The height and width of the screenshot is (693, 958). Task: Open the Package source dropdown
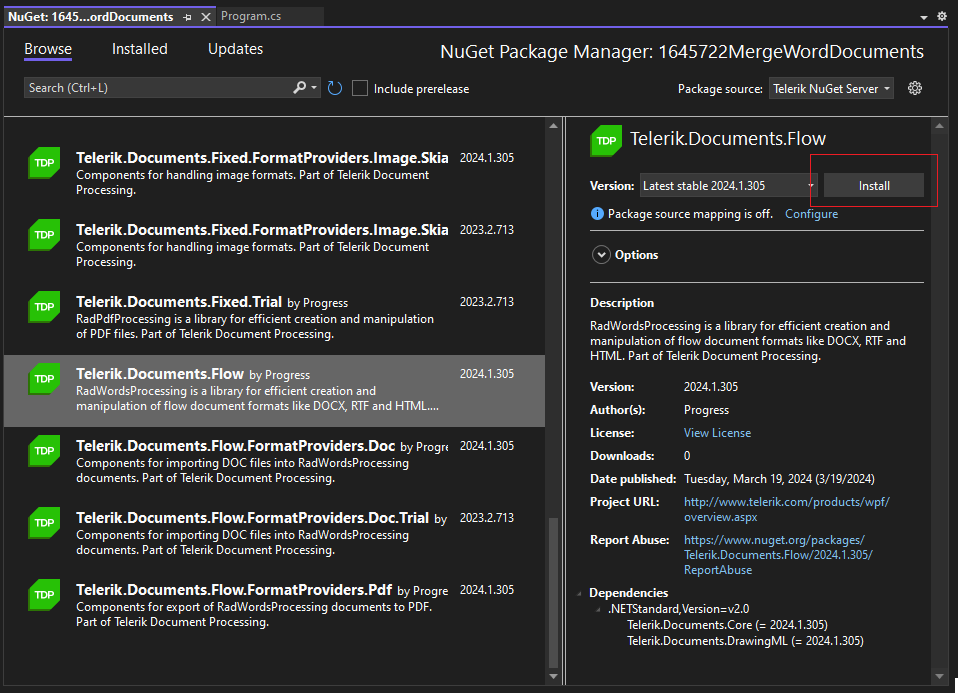(x=830, y=88)
